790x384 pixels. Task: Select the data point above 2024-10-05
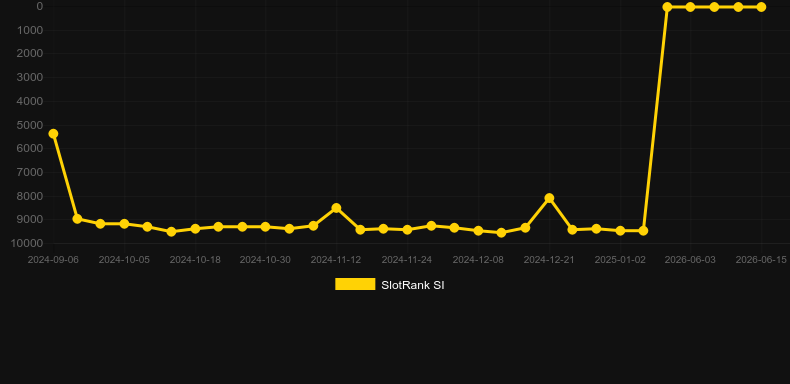coord(124,224)
